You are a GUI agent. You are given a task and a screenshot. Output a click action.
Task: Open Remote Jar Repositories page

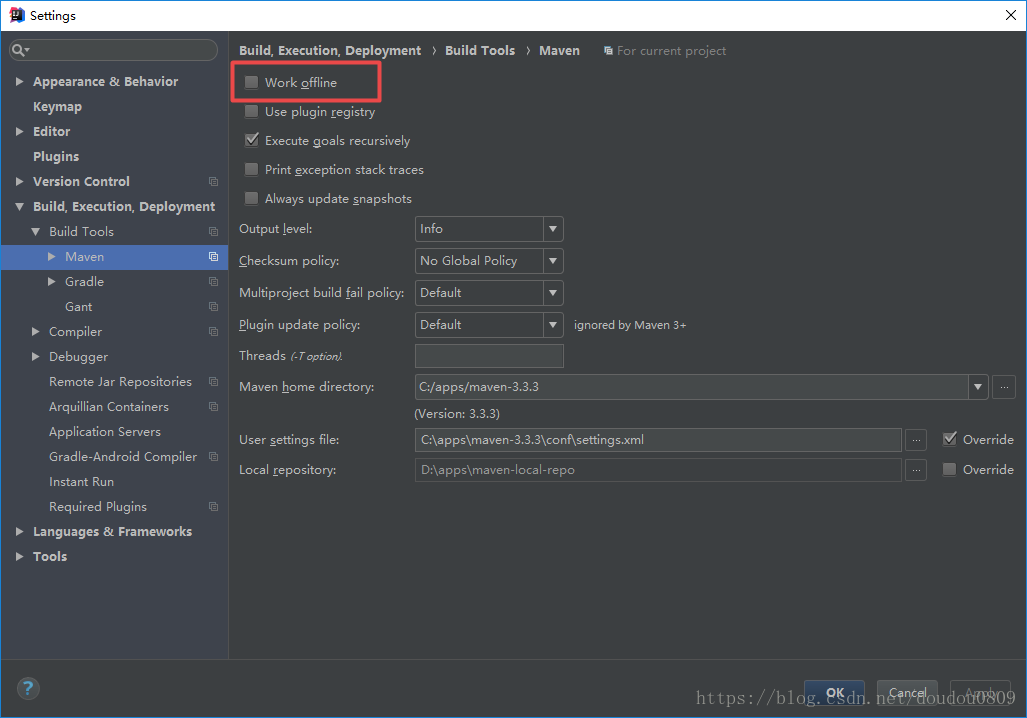tap(121, 381)
